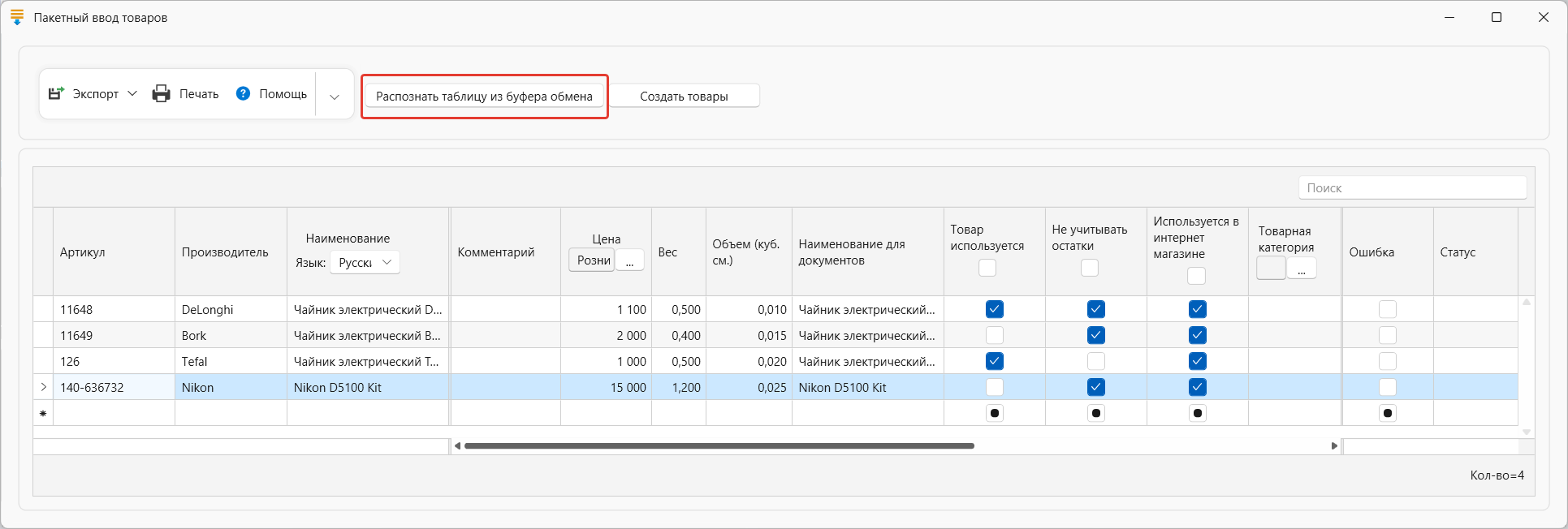Uncheck 'Товар используется' for DeLonghi row
The width and height of the screenshot is (1568, 529).
pyautogui.click(x=994, y=309)
